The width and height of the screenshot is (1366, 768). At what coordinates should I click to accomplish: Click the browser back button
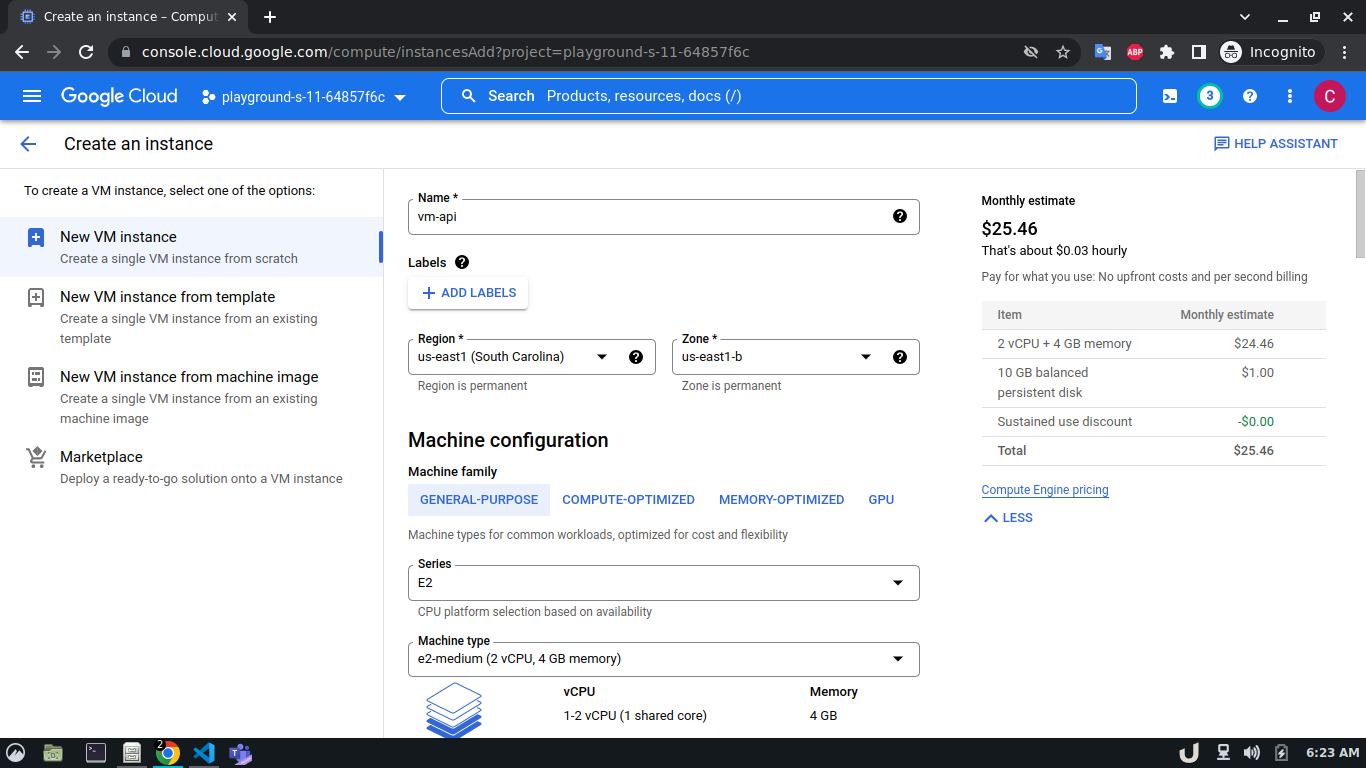point(22,52)
